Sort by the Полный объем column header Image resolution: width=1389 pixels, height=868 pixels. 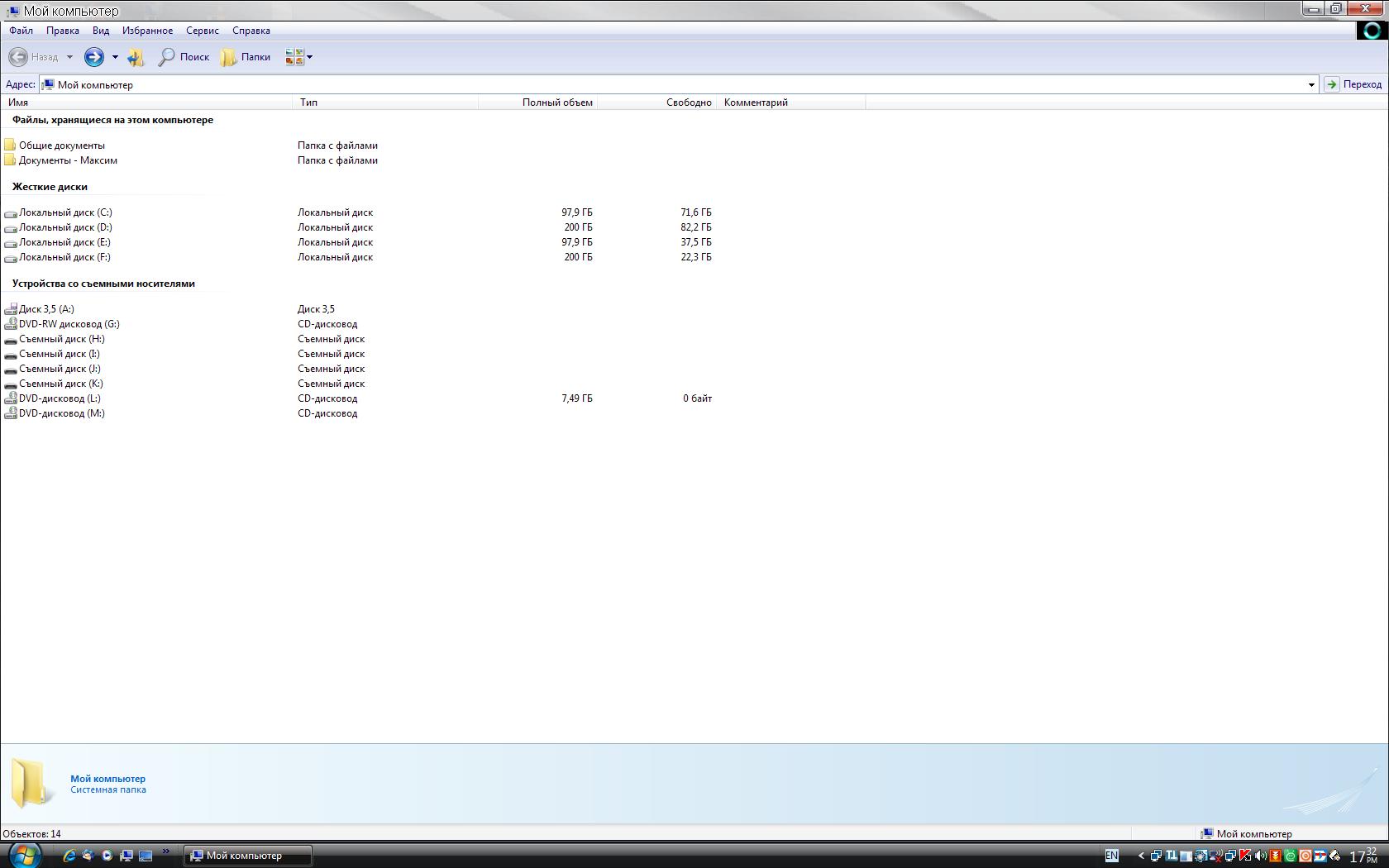click(556, 103)
